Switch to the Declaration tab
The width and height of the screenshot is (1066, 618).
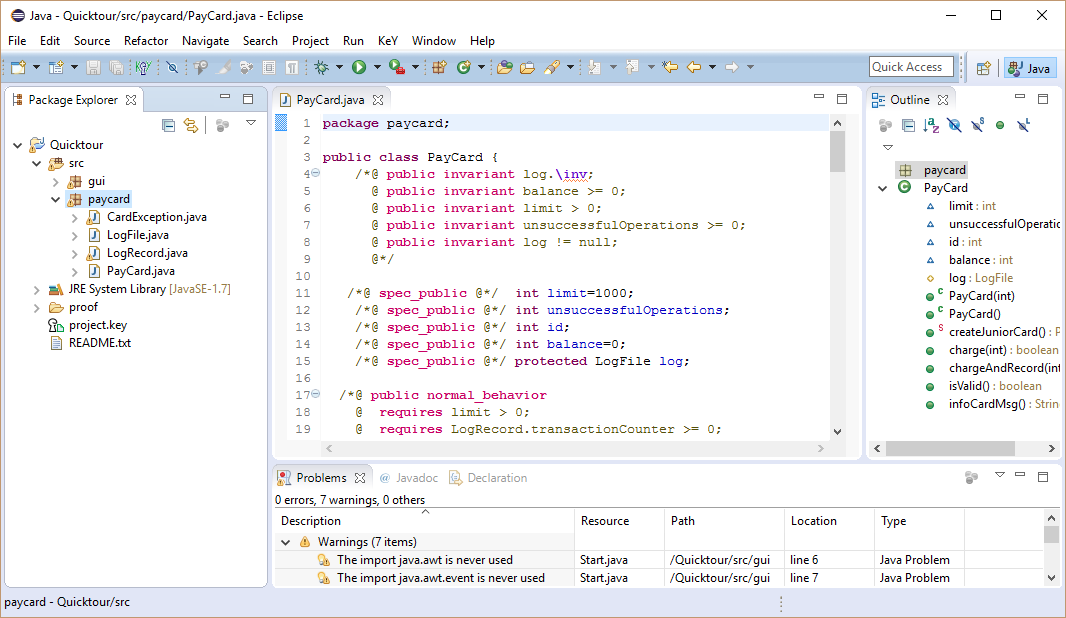point(488,478)
